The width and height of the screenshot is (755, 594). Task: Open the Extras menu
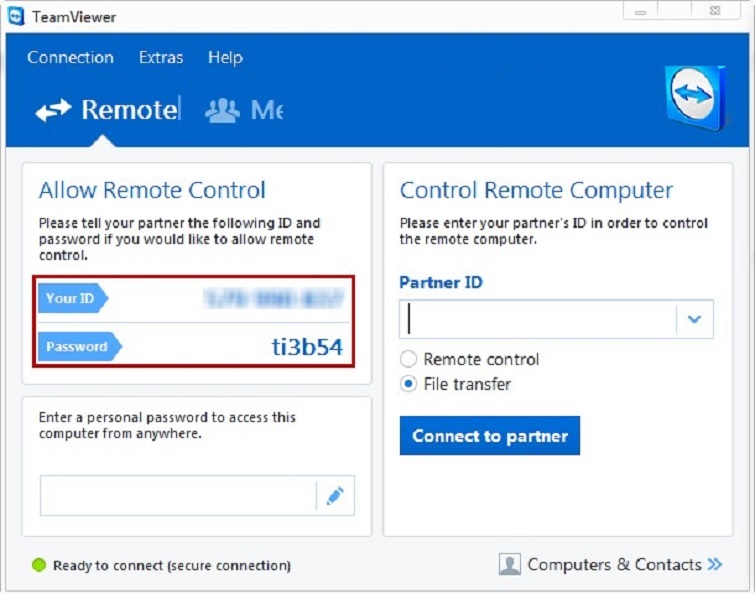[x=161, y=57]
